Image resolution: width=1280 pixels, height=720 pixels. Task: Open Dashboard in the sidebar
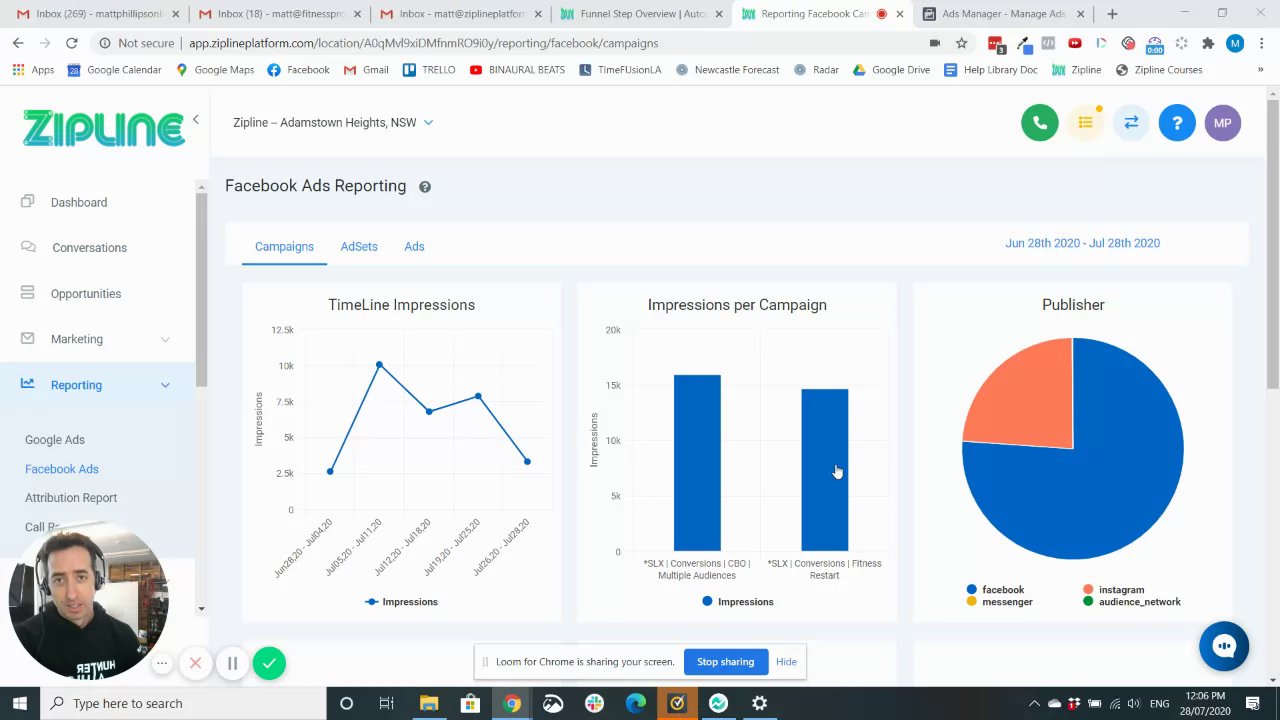[x=79, y=202]
